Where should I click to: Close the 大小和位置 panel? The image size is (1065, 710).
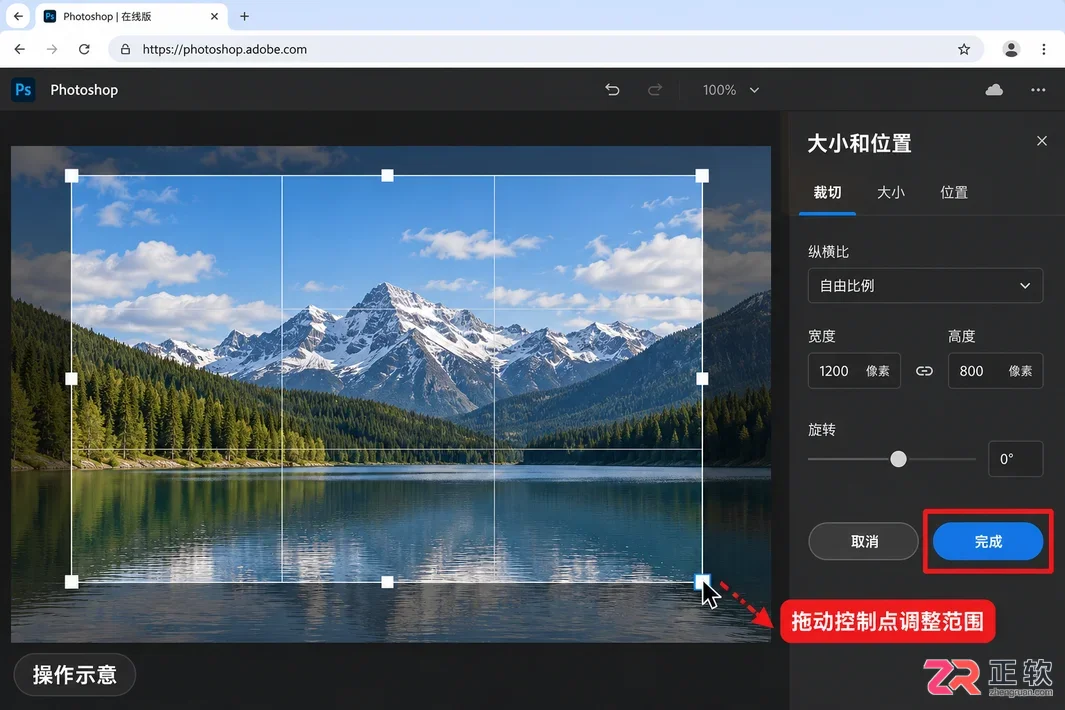1042,141
